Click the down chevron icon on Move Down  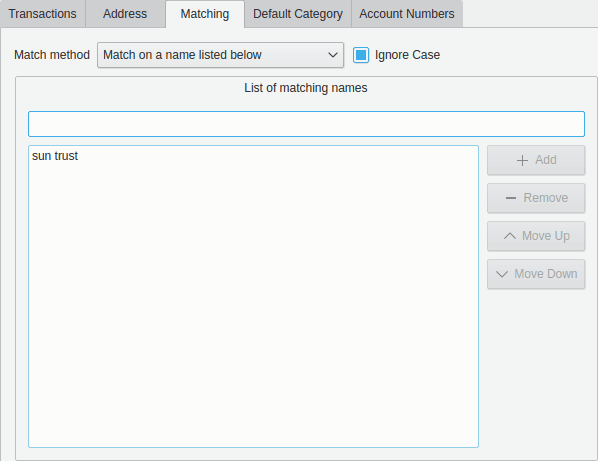click(x=502, y=274)
